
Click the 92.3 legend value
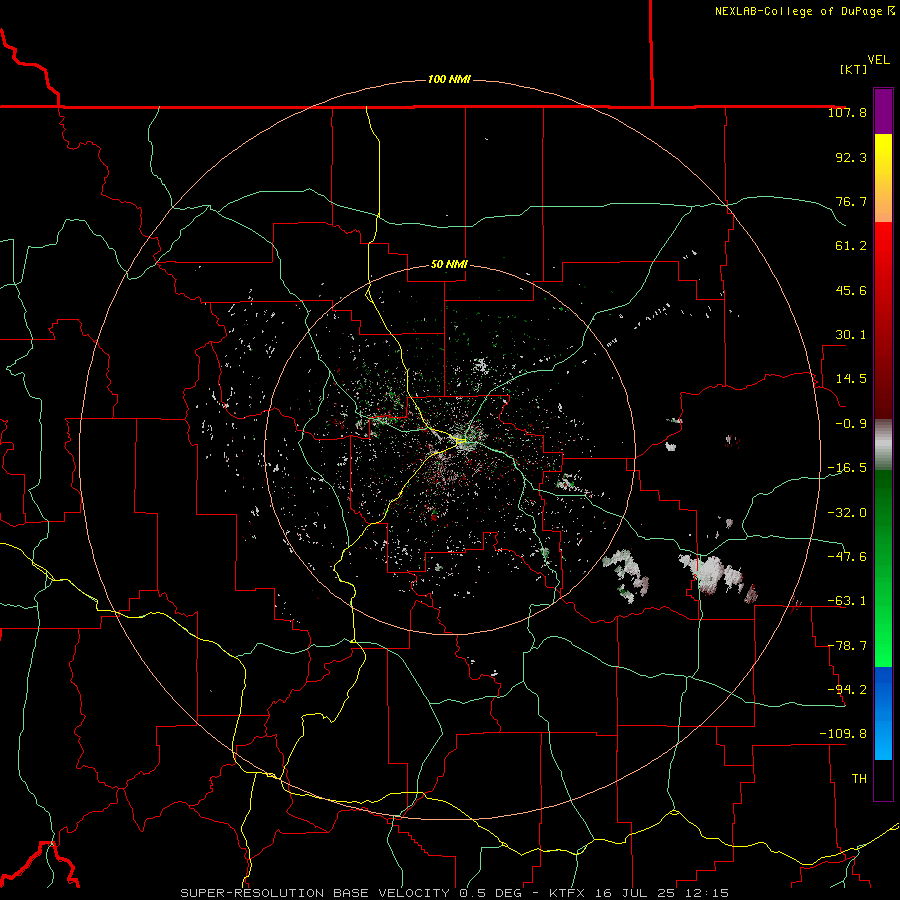pos(851,157)
